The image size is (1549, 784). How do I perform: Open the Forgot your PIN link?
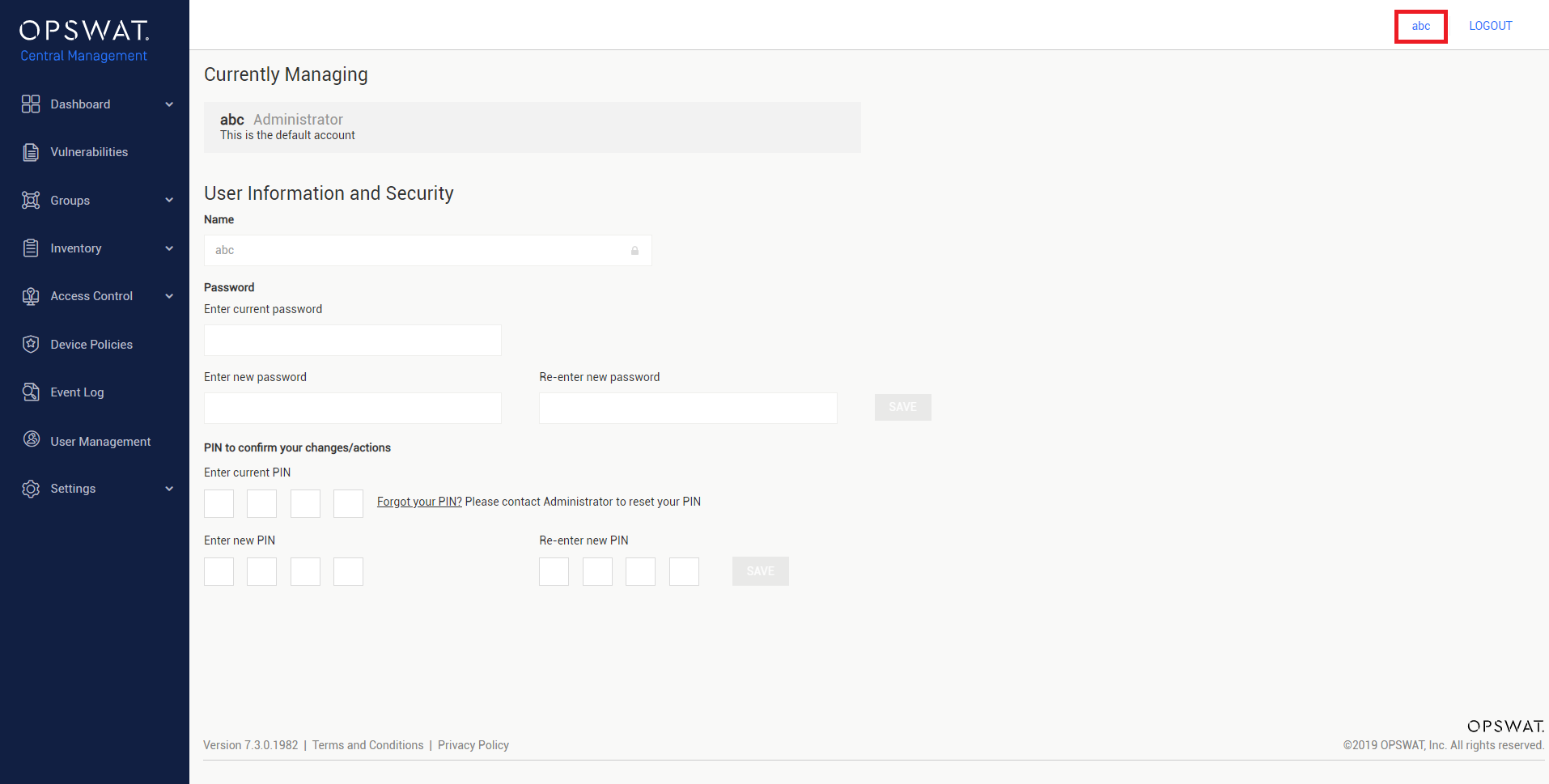(419, 502)
